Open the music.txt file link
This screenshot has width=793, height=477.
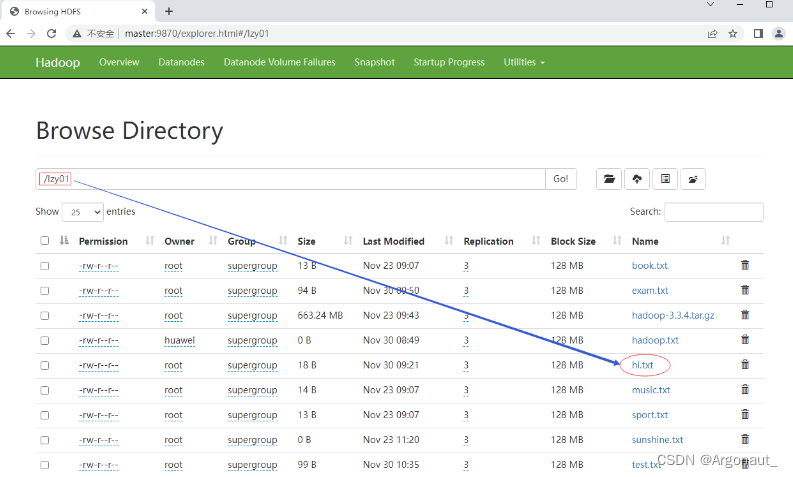pyautogui.click(x=651, y=390)
